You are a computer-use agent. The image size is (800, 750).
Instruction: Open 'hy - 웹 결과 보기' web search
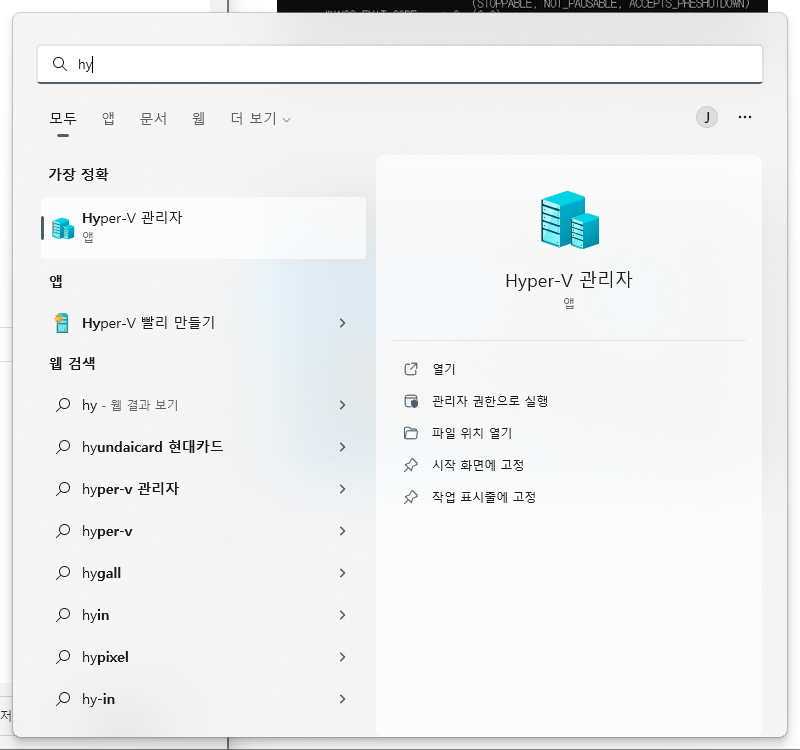[x=204, y=405]
